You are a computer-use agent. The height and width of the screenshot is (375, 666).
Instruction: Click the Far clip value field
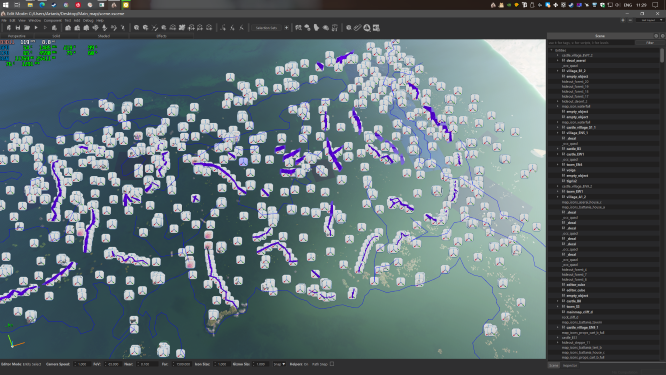[183, 364]
